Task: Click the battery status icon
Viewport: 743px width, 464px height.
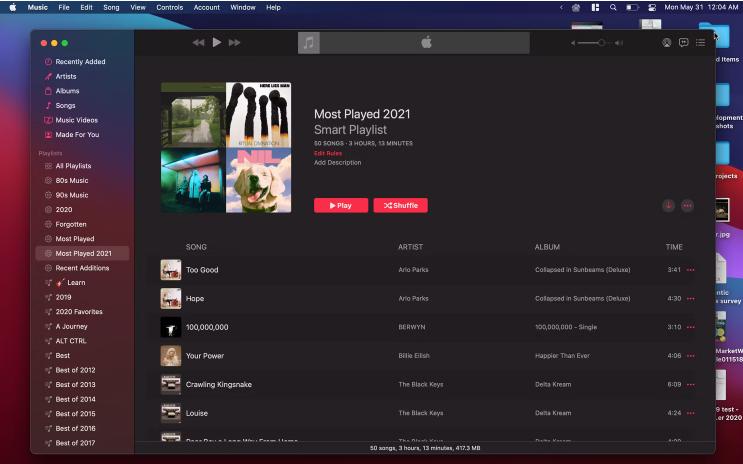Action: pyautogui.click(x=633, y=8)
